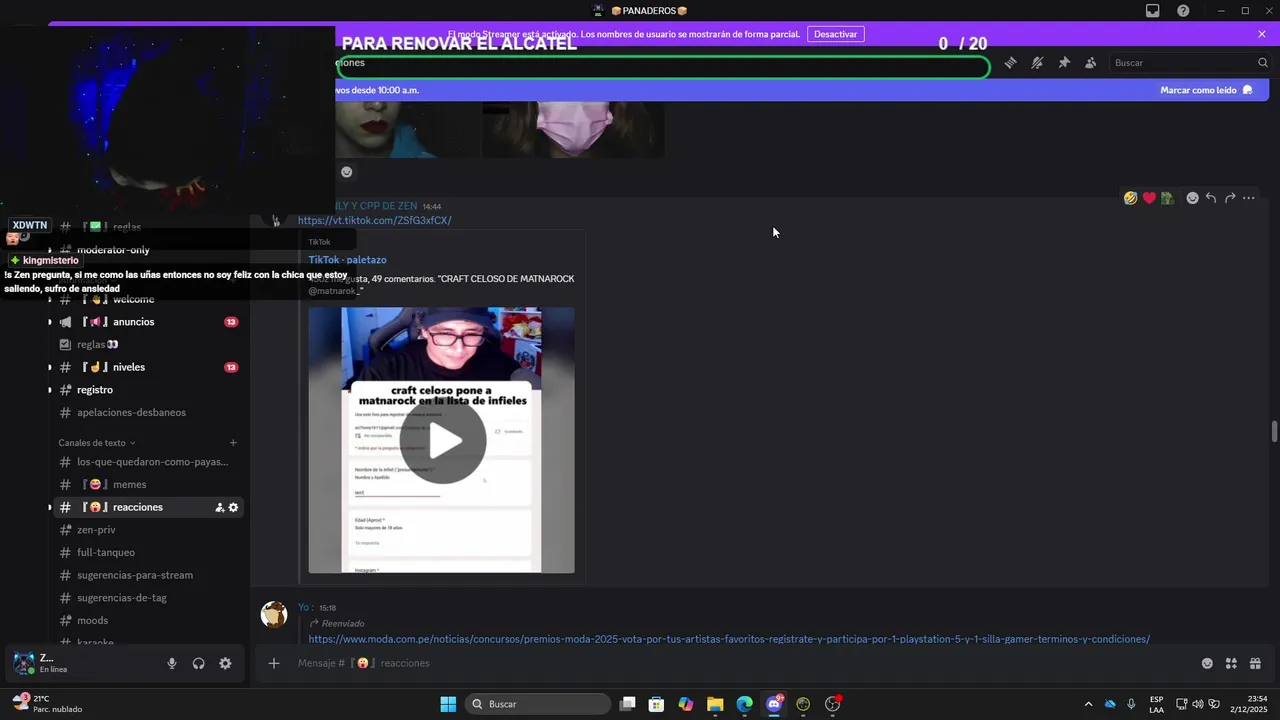
Task: Add reaction via smiley below images
Action: pos(346,172)
